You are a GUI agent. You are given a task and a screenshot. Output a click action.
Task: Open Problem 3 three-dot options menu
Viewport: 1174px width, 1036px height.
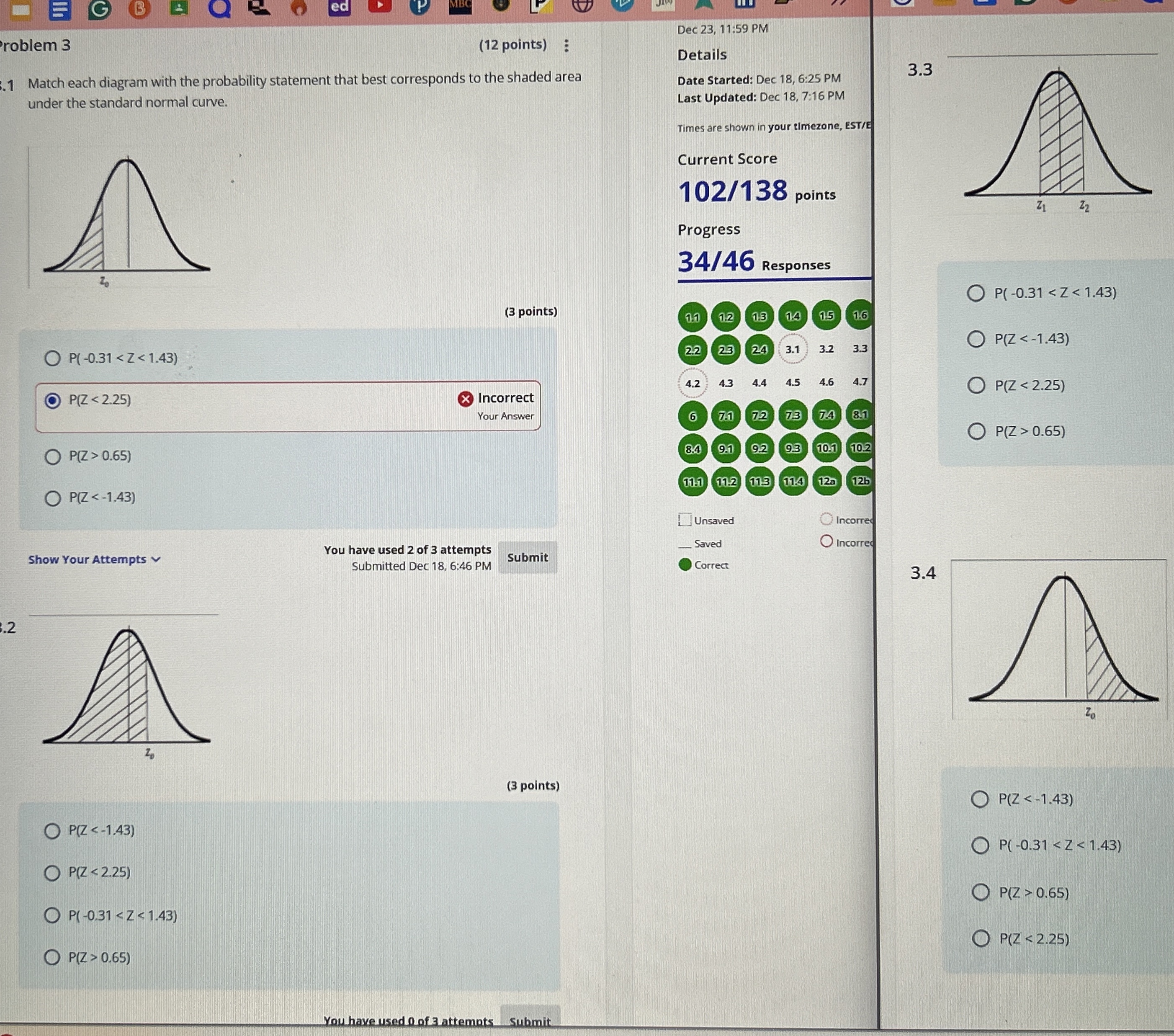[566, 45]
